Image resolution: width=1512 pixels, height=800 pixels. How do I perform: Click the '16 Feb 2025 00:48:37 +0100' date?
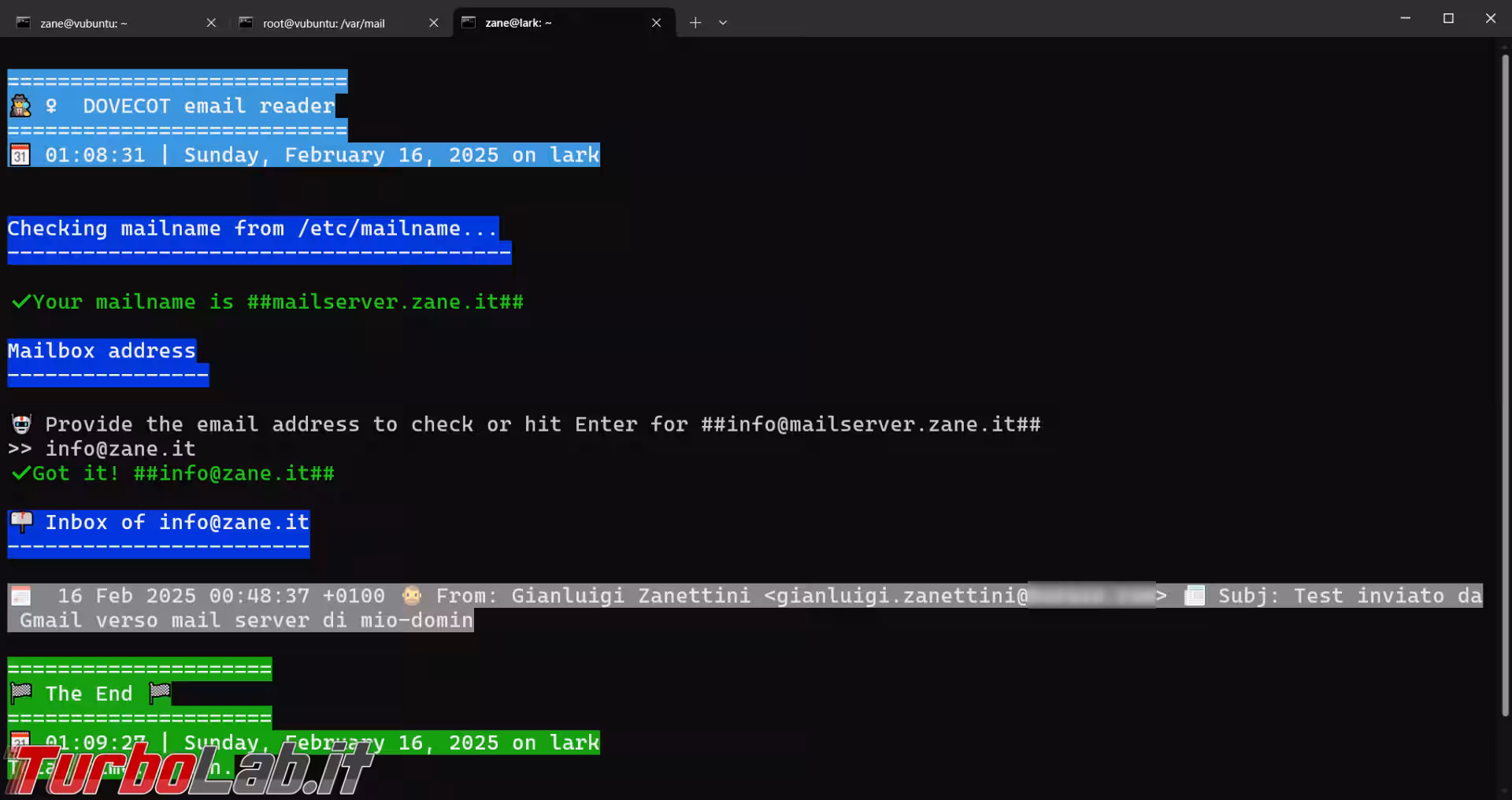221,596
